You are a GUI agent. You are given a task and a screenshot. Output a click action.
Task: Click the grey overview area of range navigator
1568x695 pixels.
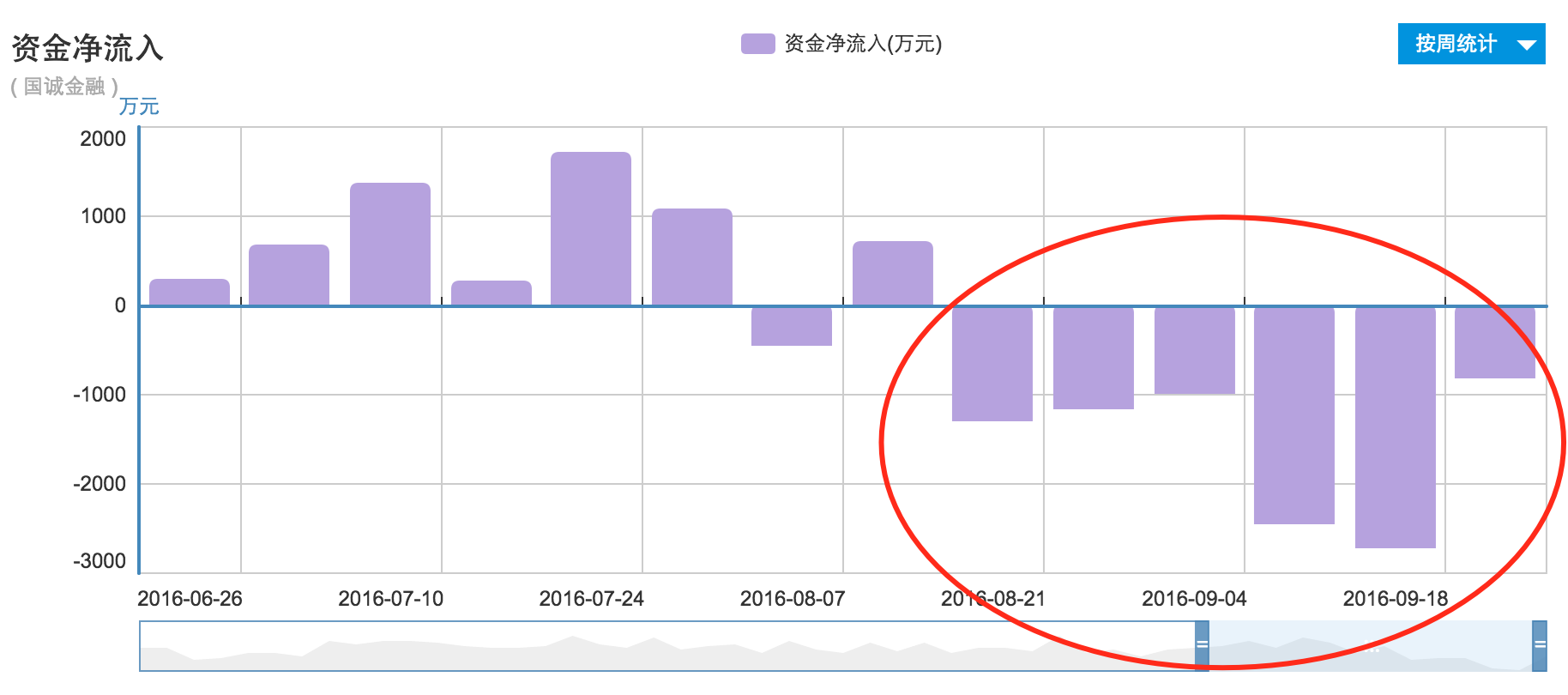(x=667, y=645)
